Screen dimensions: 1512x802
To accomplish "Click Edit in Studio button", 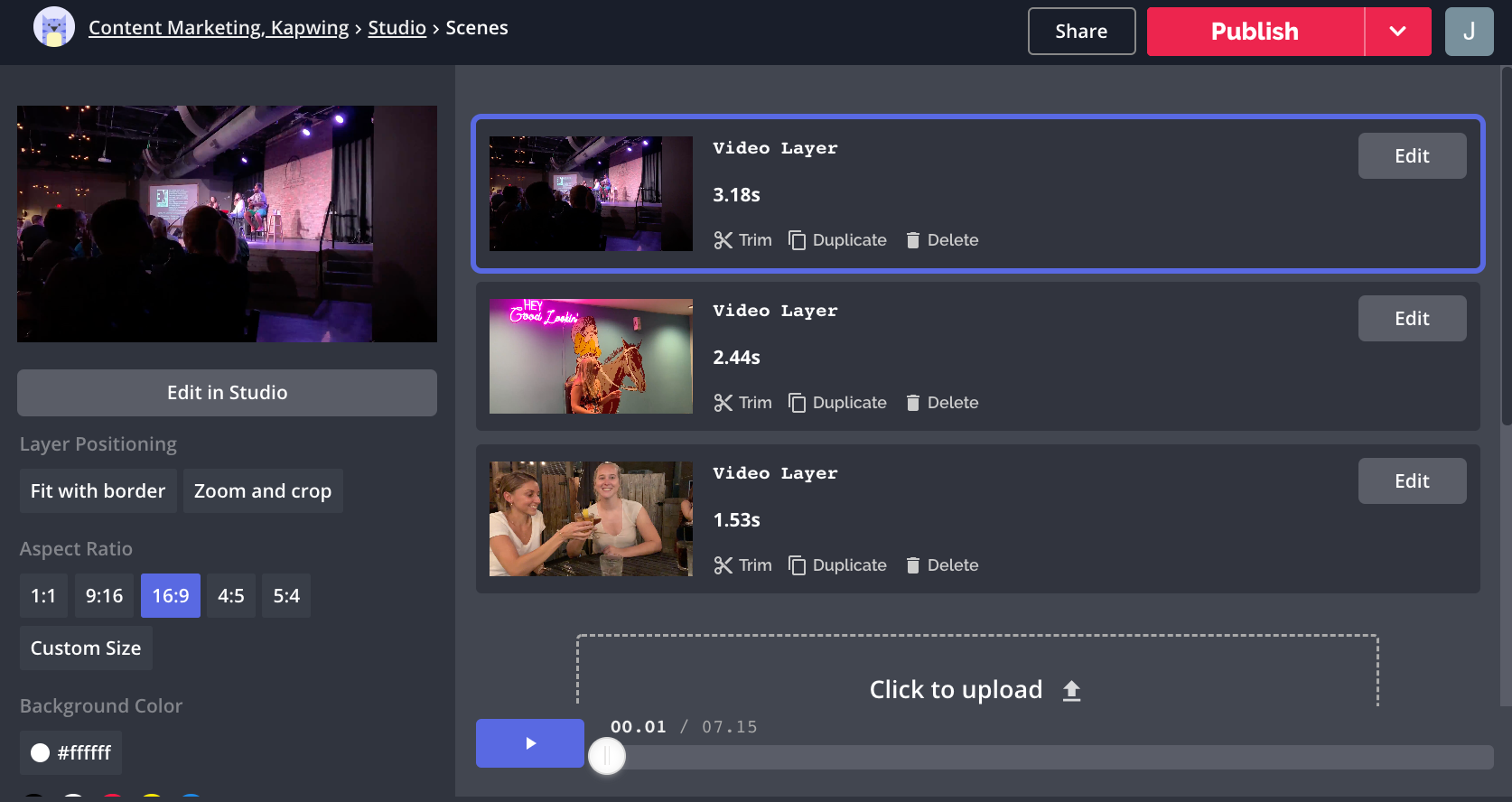I will [227, 393].
